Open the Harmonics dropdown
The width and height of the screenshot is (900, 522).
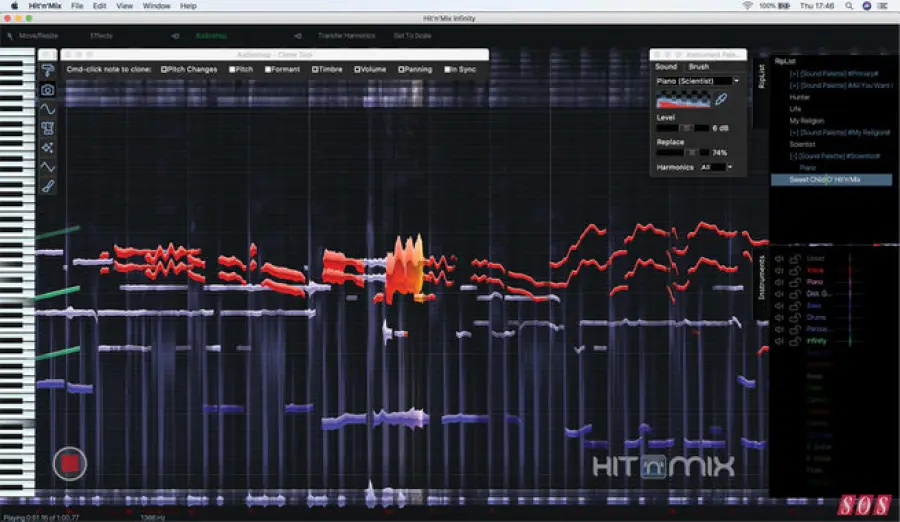pyautogui.click(x=716, y=167)
